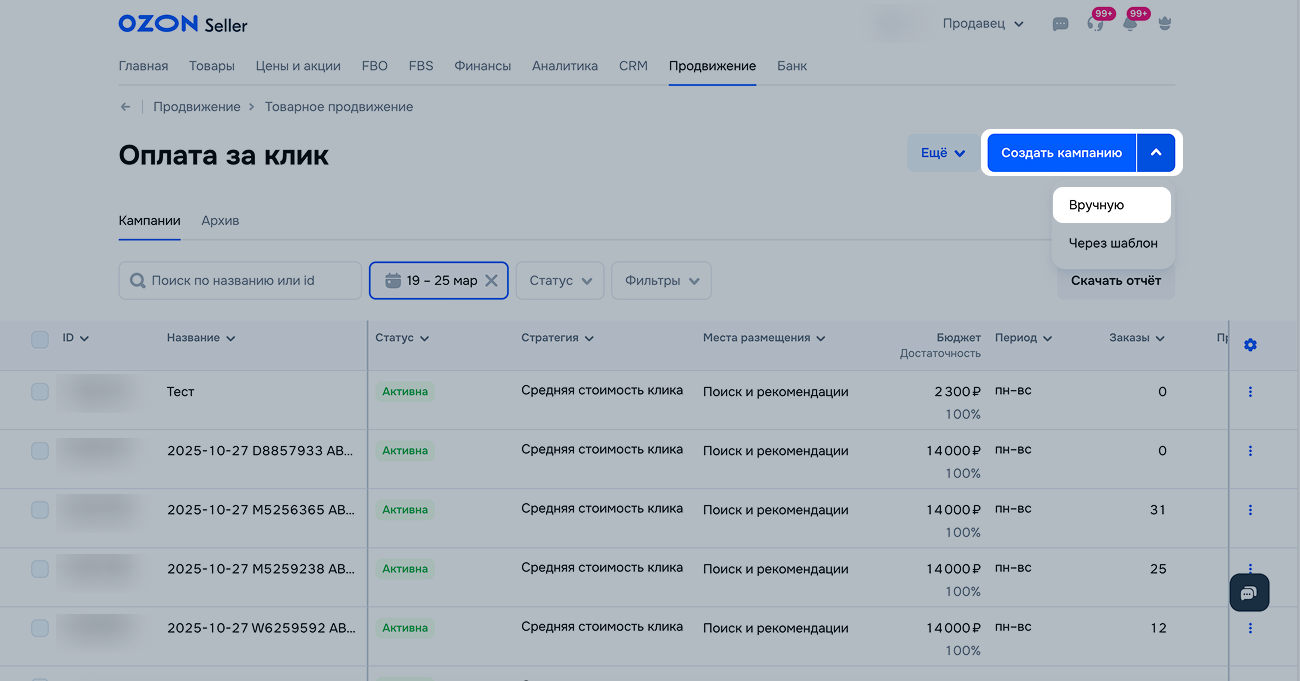The image size is (1300, 681).
Task: Click the crown premium icon
Action: click(1164, 24)
